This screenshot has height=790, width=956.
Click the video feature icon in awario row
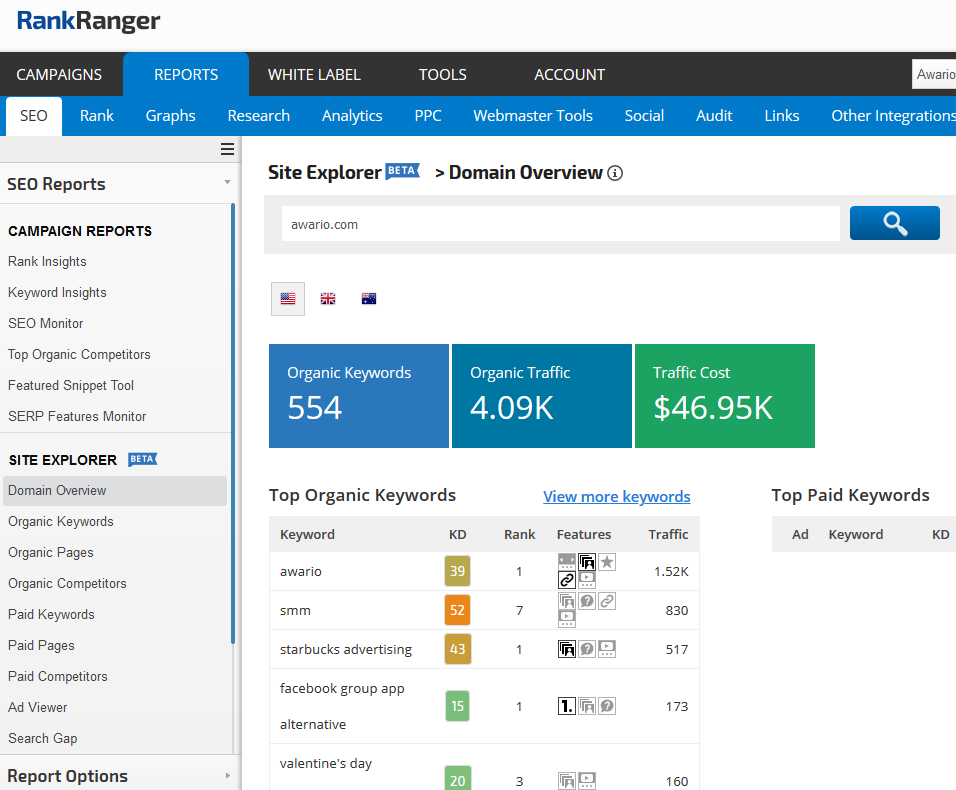point(587,580)
